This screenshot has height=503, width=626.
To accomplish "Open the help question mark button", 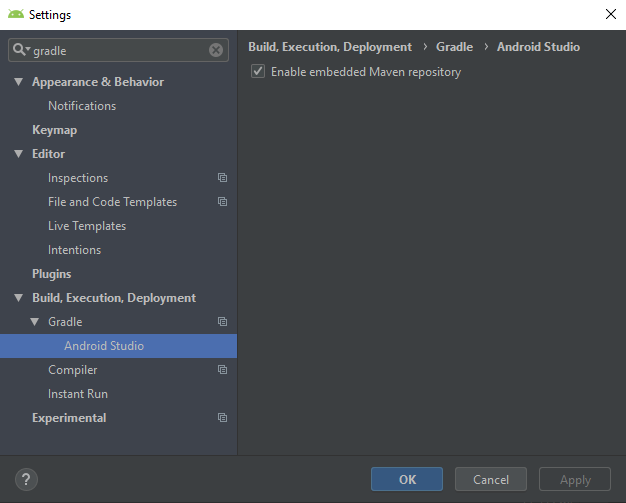I will (x=26, y=479).
